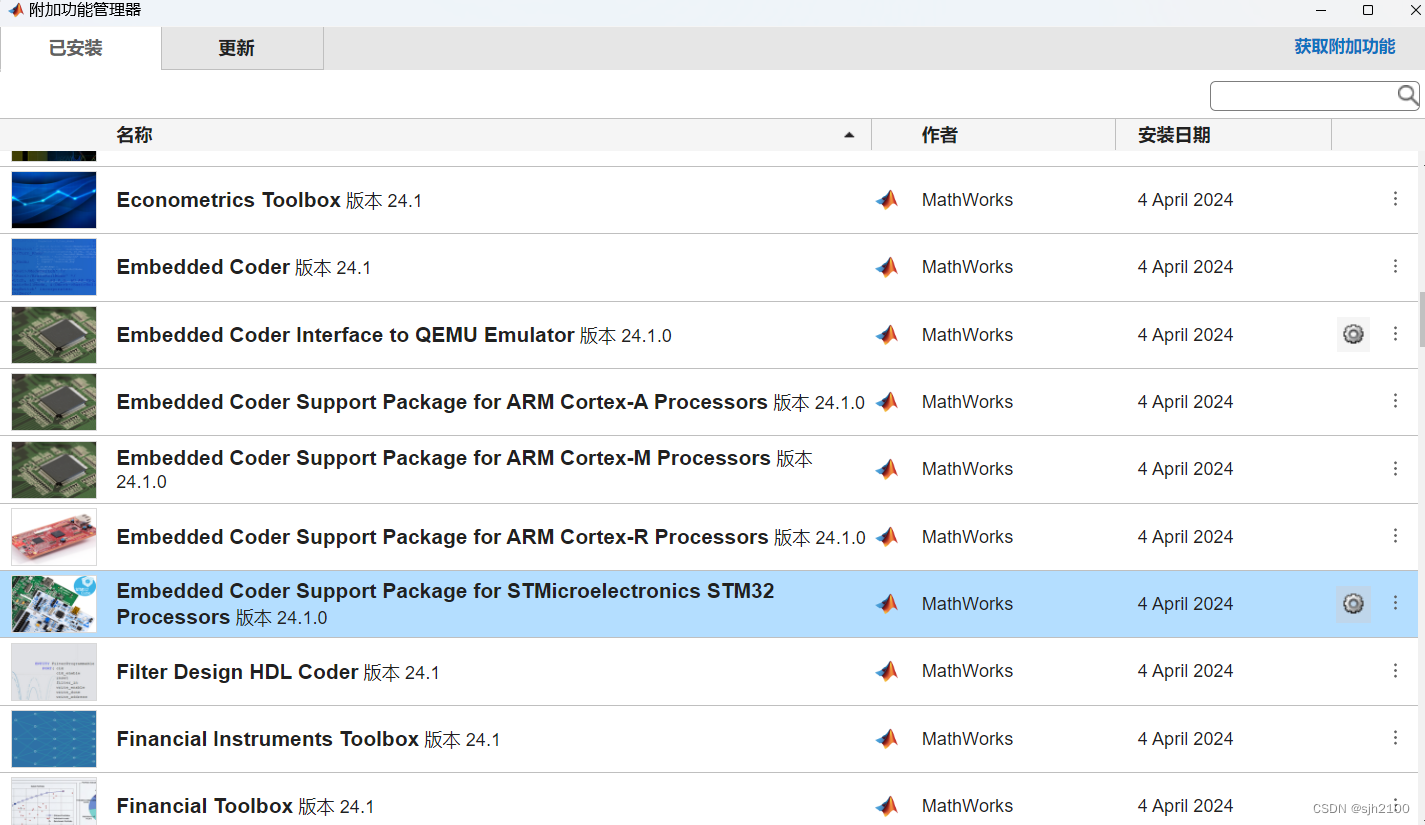Select Filter Design HDL Coder thumbnail

click(54, 672)
